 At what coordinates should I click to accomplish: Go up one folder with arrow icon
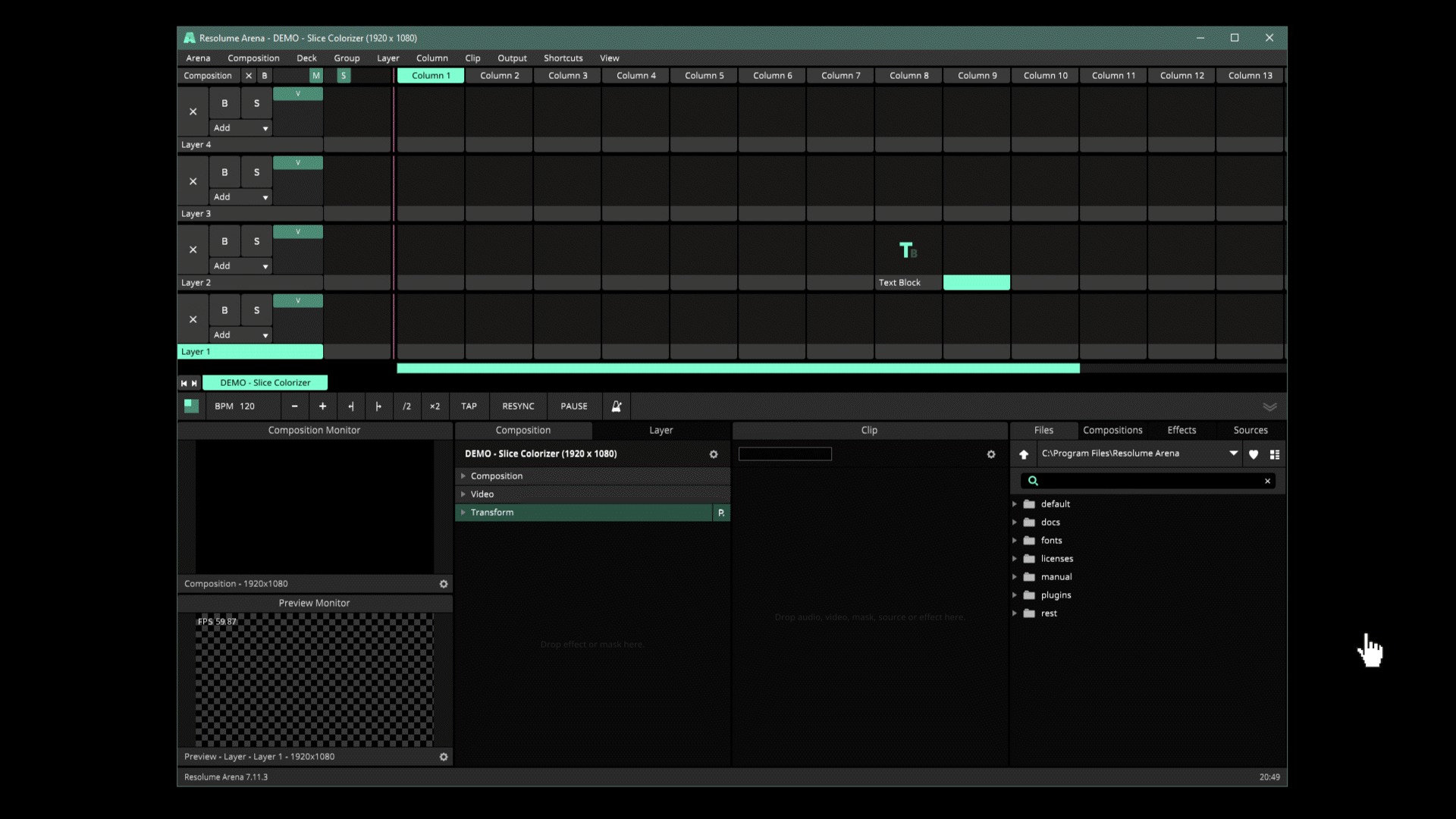[x=1024, y=454]
